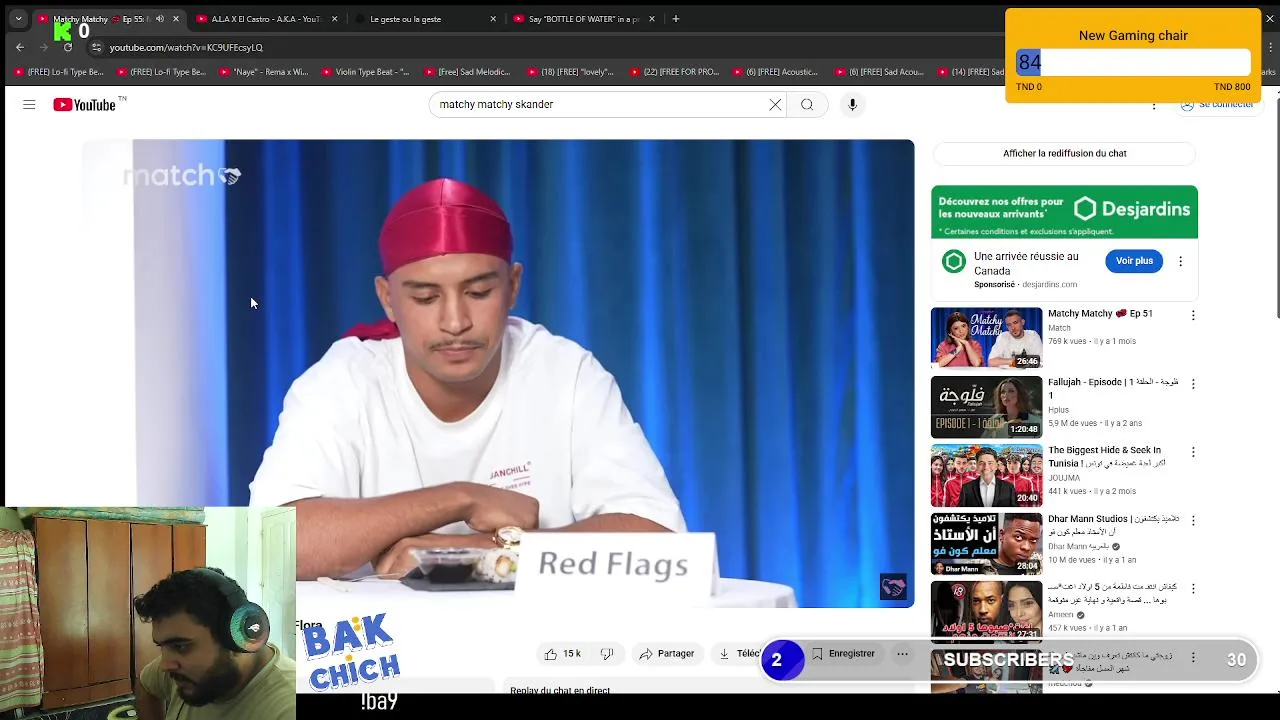Screen dimensions: 1280x720
Task: Reload the current page
Action: (x=68, y=47)
